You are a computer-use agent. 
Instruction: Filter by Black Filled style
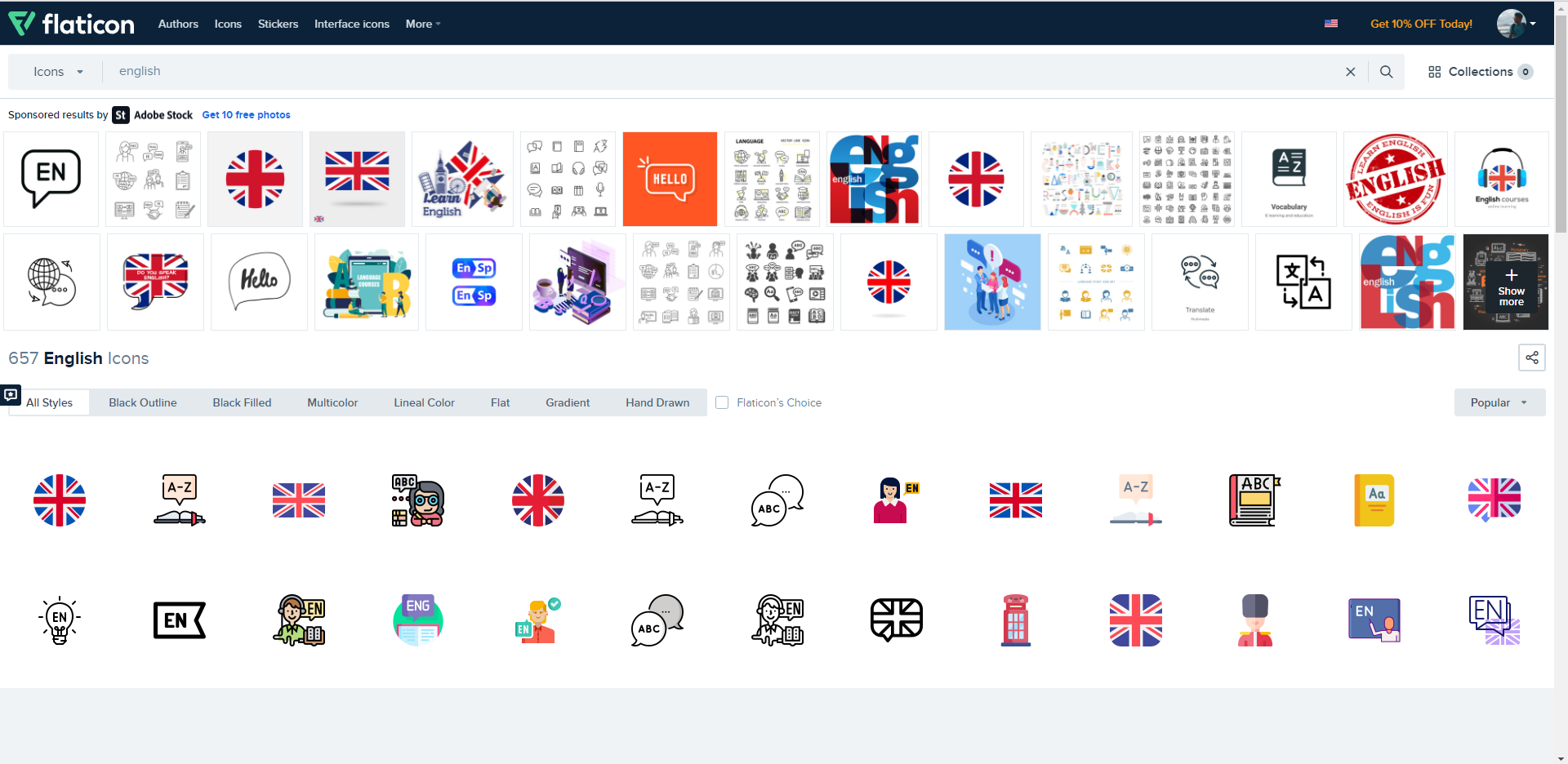[242, 402]
